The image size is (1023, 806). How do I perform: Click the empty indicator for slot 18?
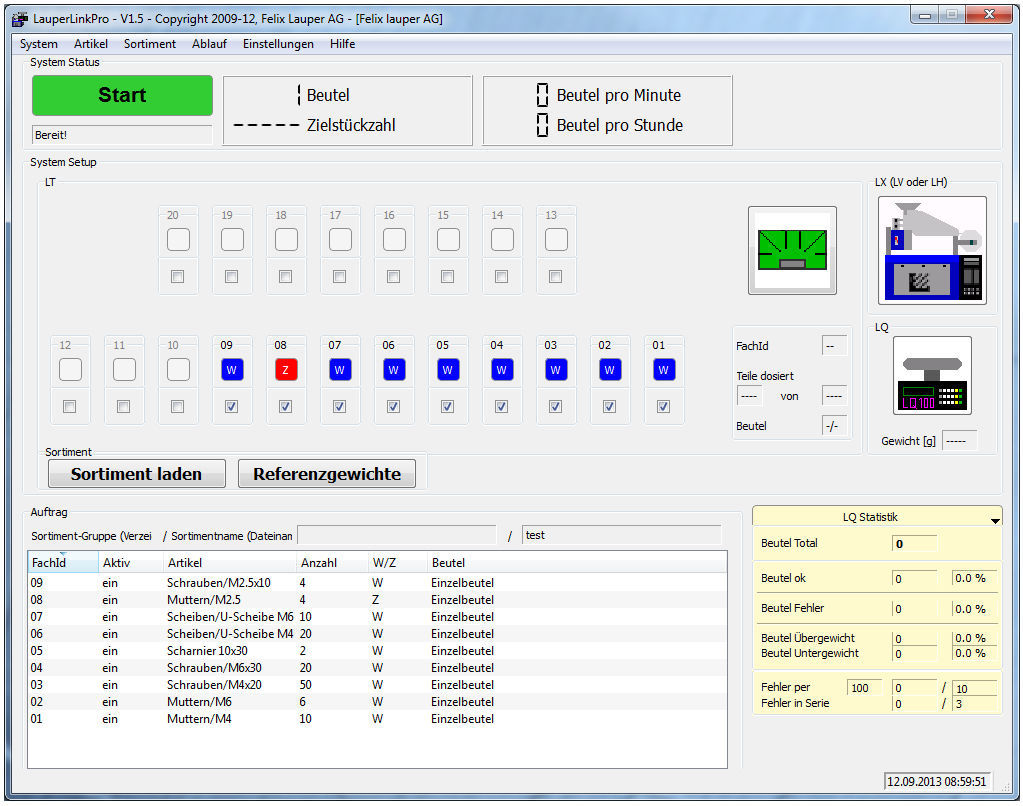click(286, 240)
